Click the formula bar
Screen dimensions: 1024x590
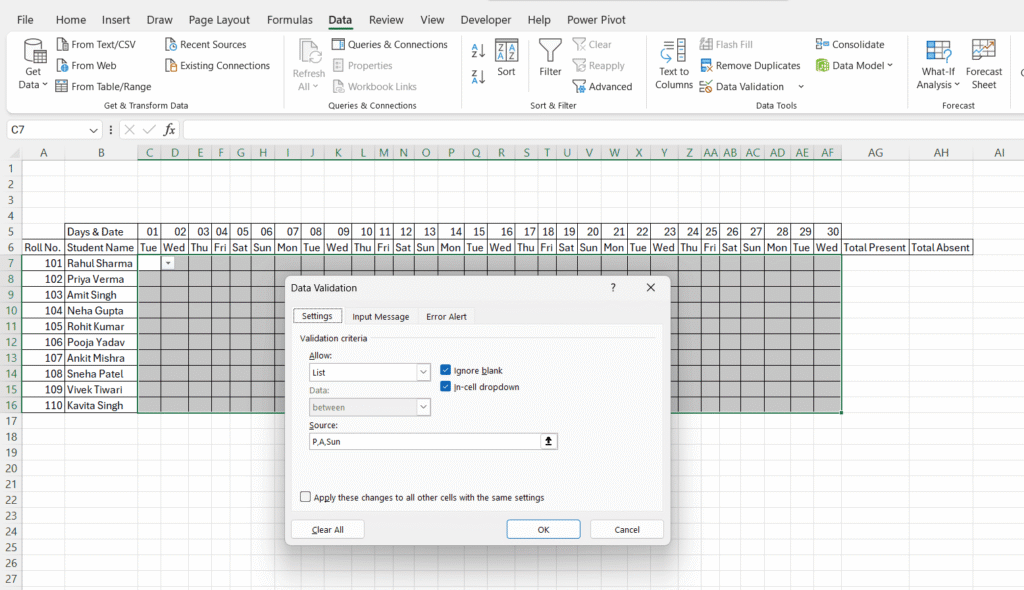point(601,129)
